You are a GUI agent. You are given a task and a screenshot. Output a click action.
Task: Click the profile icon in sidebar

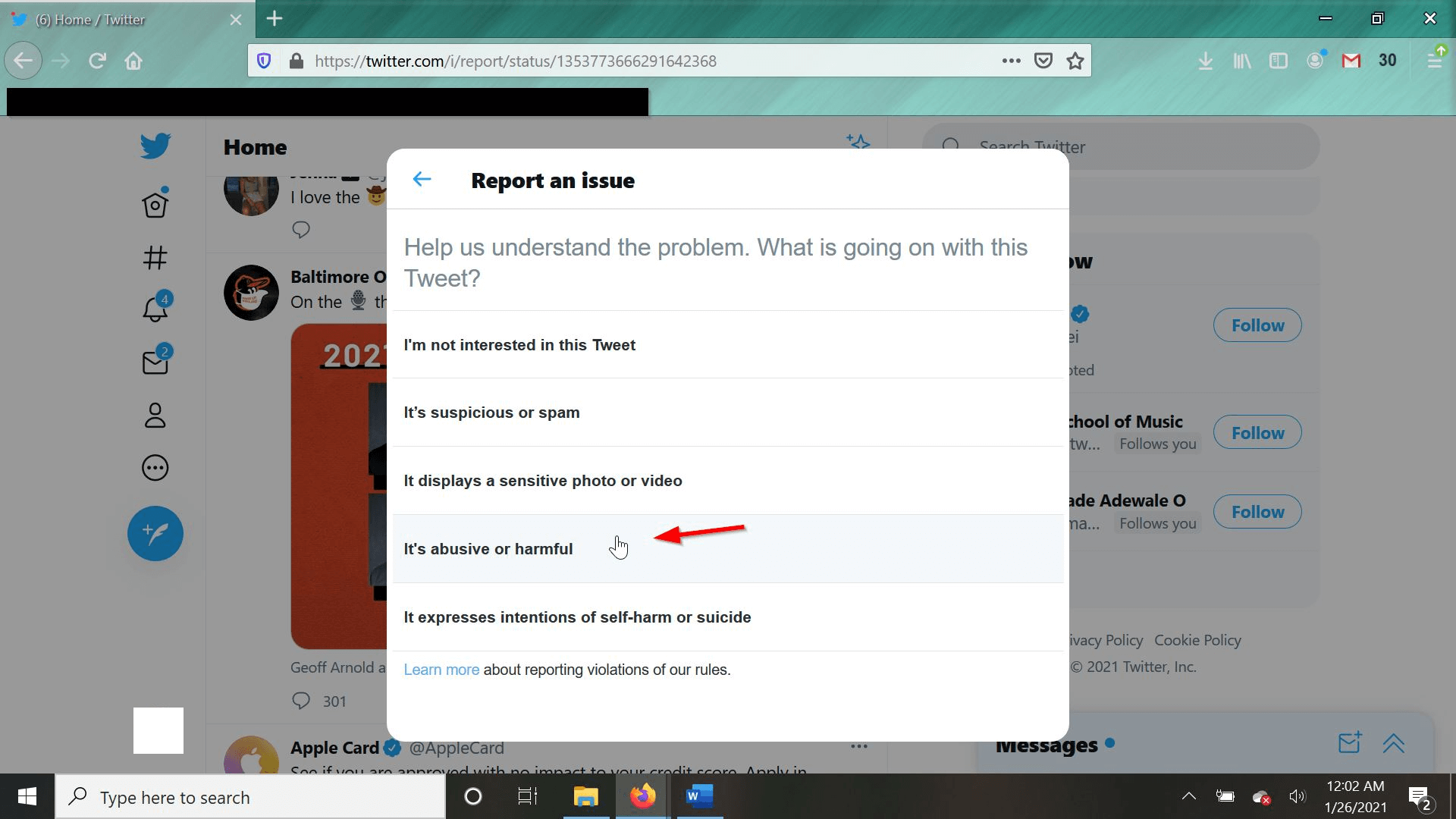(156, 414)
